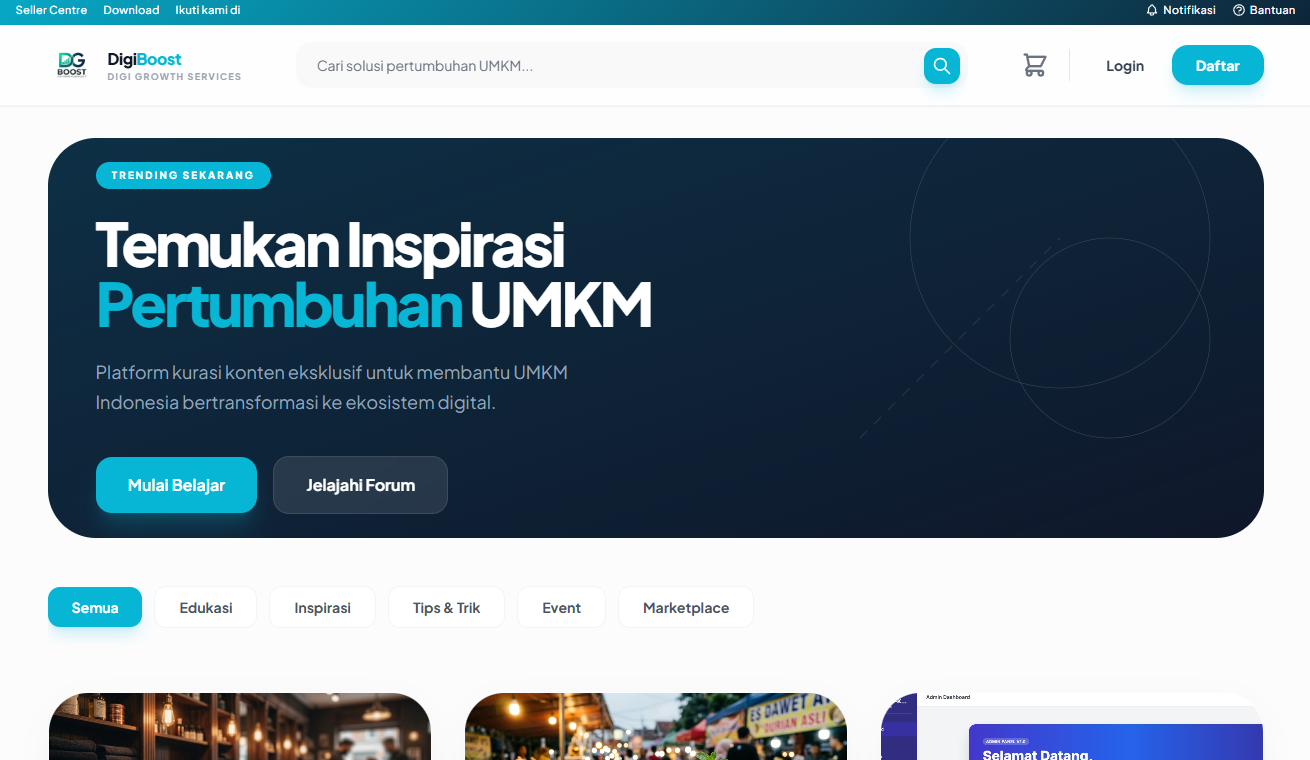Screen dimensions: 1310x760
Task: Click the Digi Growth Services tagline
Action: tap(174, 76)
